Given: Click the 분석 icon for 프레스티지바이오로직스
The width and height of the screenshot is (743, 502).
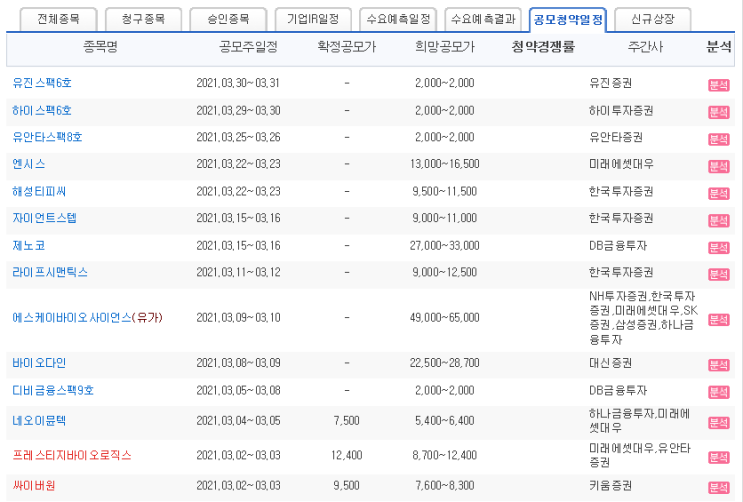Looking at the screenshot, I should [x=718, y=457].
